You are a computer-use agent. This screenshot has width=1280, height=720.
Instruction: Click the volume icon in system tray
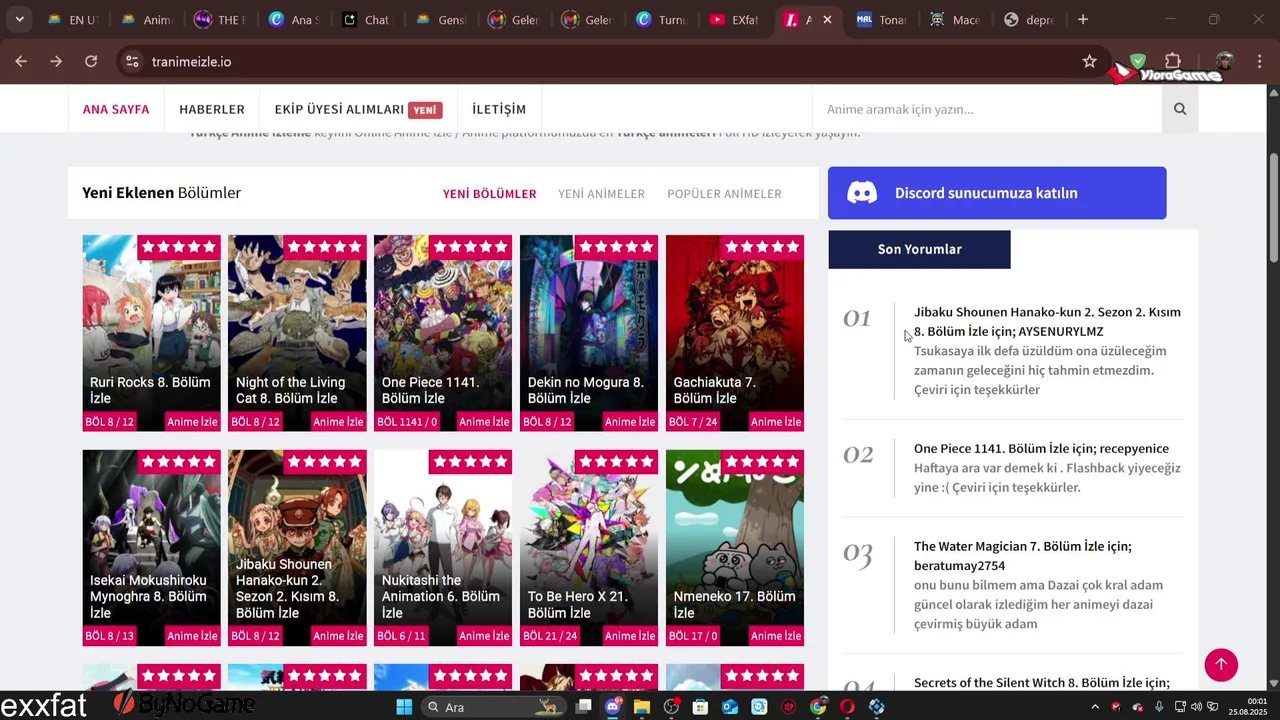click(x=1196, y=707)
